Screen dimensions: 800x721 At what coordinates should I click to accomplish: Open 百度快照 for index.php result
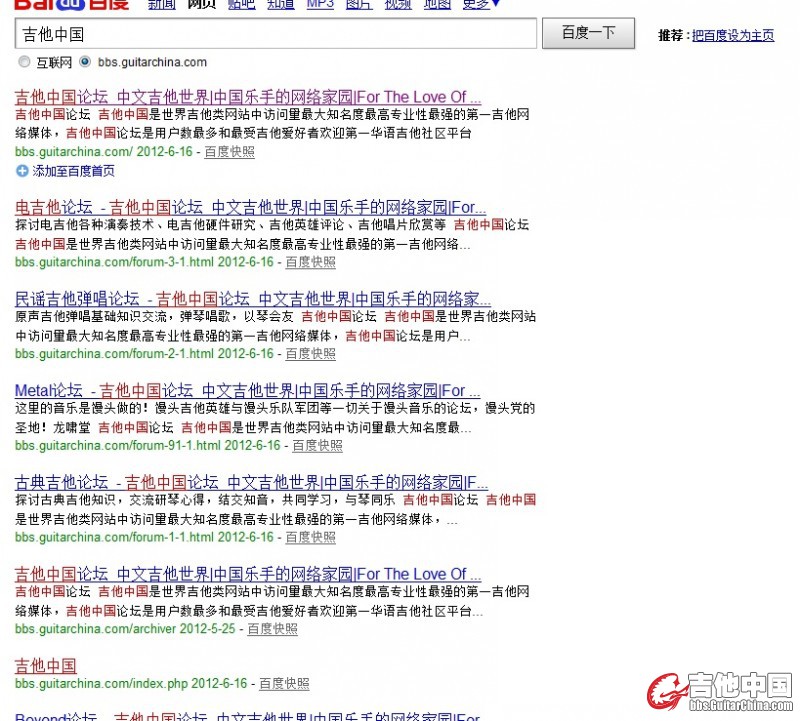coord(284,684)
